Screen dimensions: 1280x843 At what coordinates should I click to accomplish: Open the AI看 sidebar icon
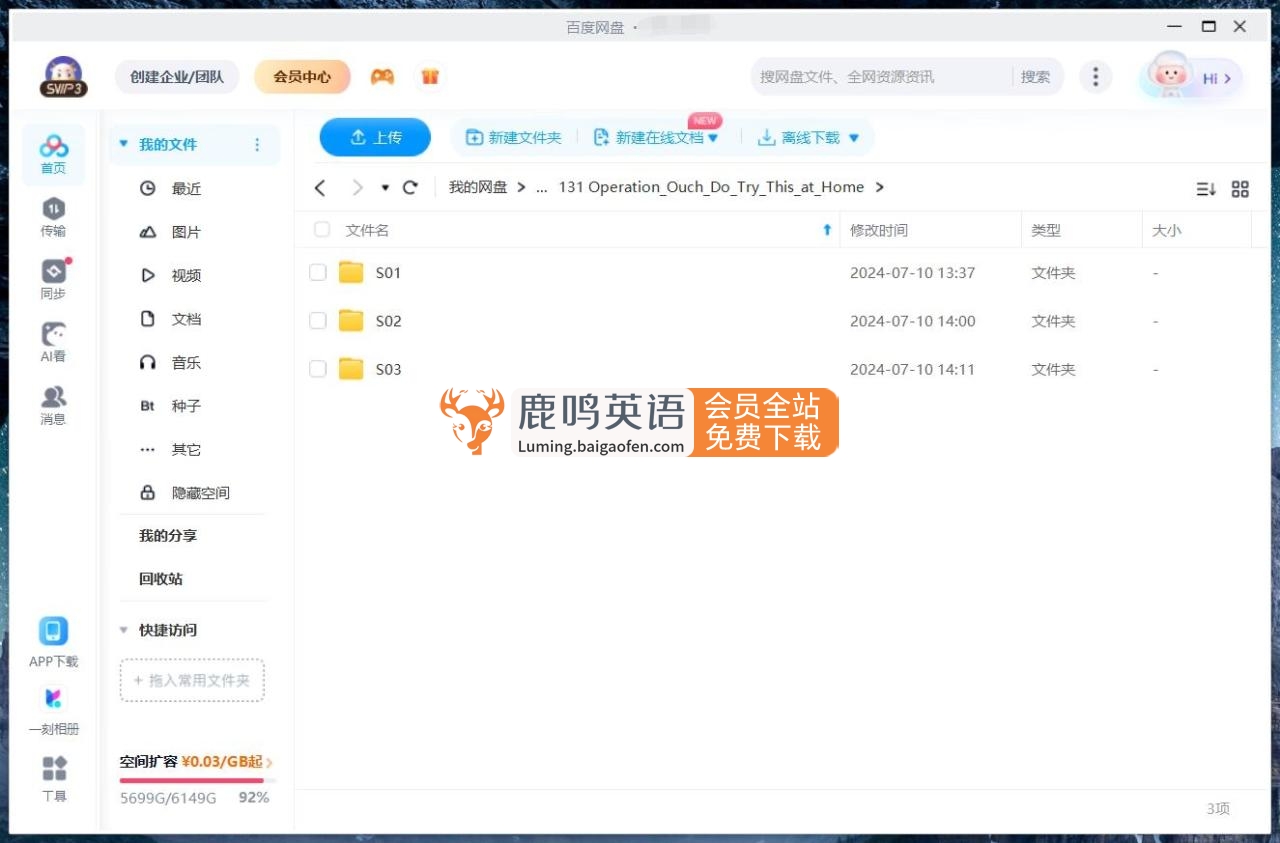tap(53, 341)
